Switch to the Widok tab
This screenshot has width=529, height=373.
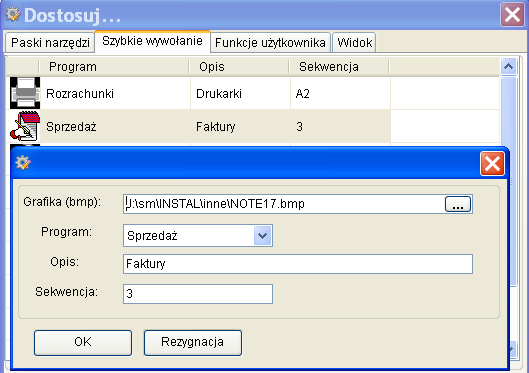tap(354, 42)
